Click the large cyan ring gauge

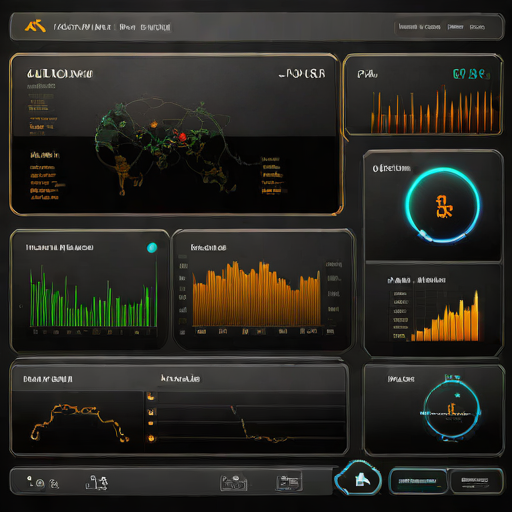coord(443,205)
